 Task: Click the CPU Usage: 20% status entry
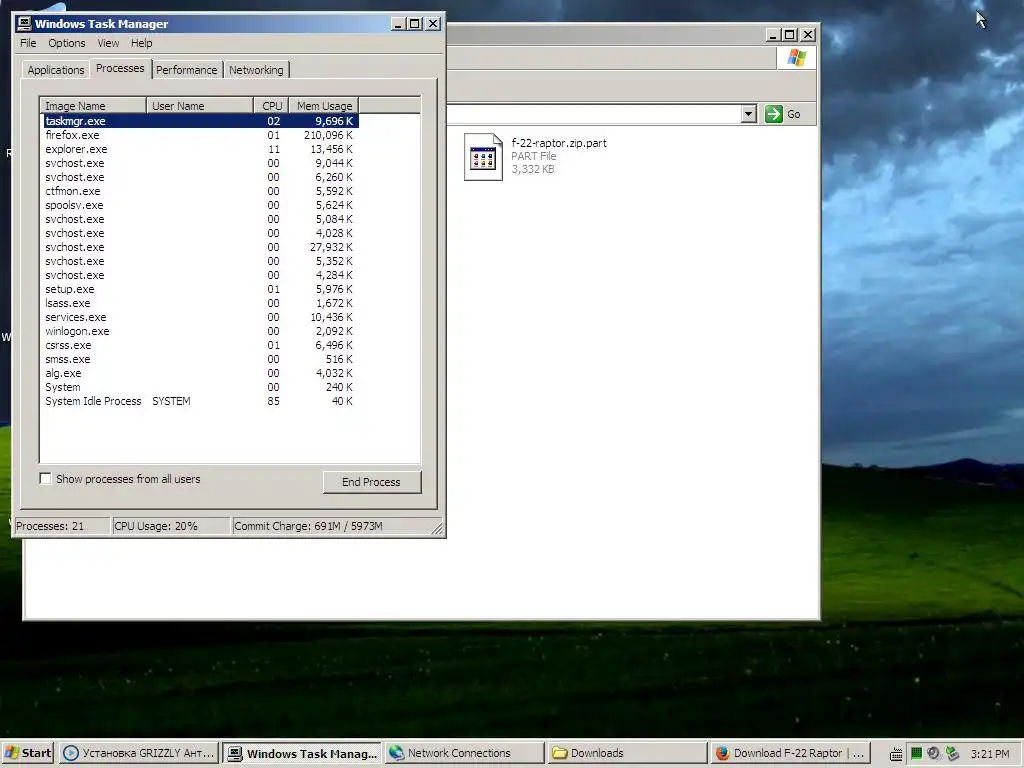170,526
